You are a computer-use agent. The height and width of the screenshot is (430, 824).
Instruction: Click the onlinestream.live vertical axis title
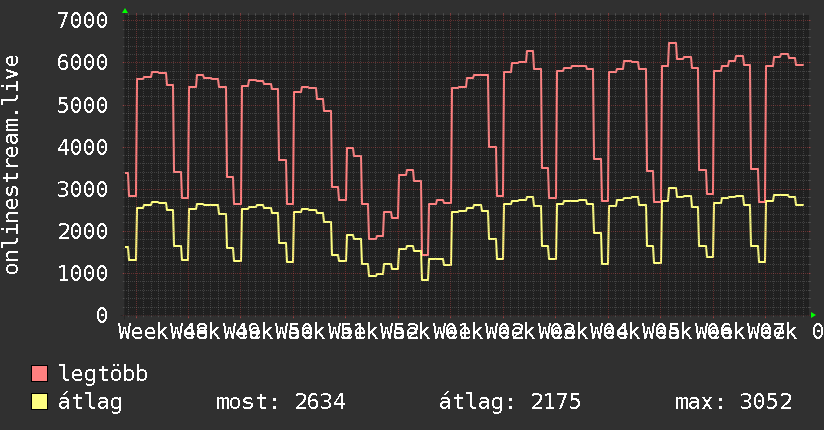[x=11, y=165]
